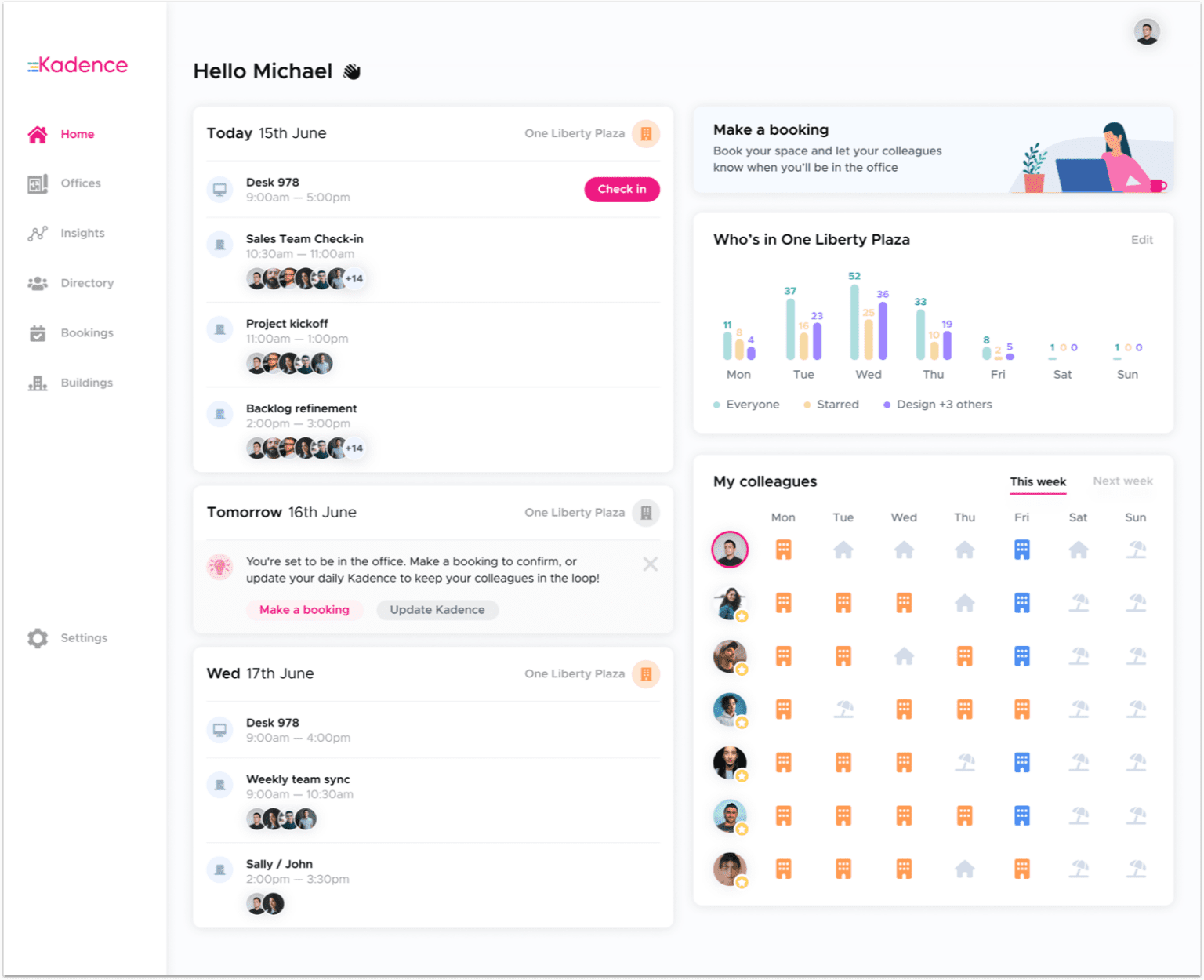Open Insights in the sidebar
Viewport: 1204px width, 980px height.
coord(82,234)
